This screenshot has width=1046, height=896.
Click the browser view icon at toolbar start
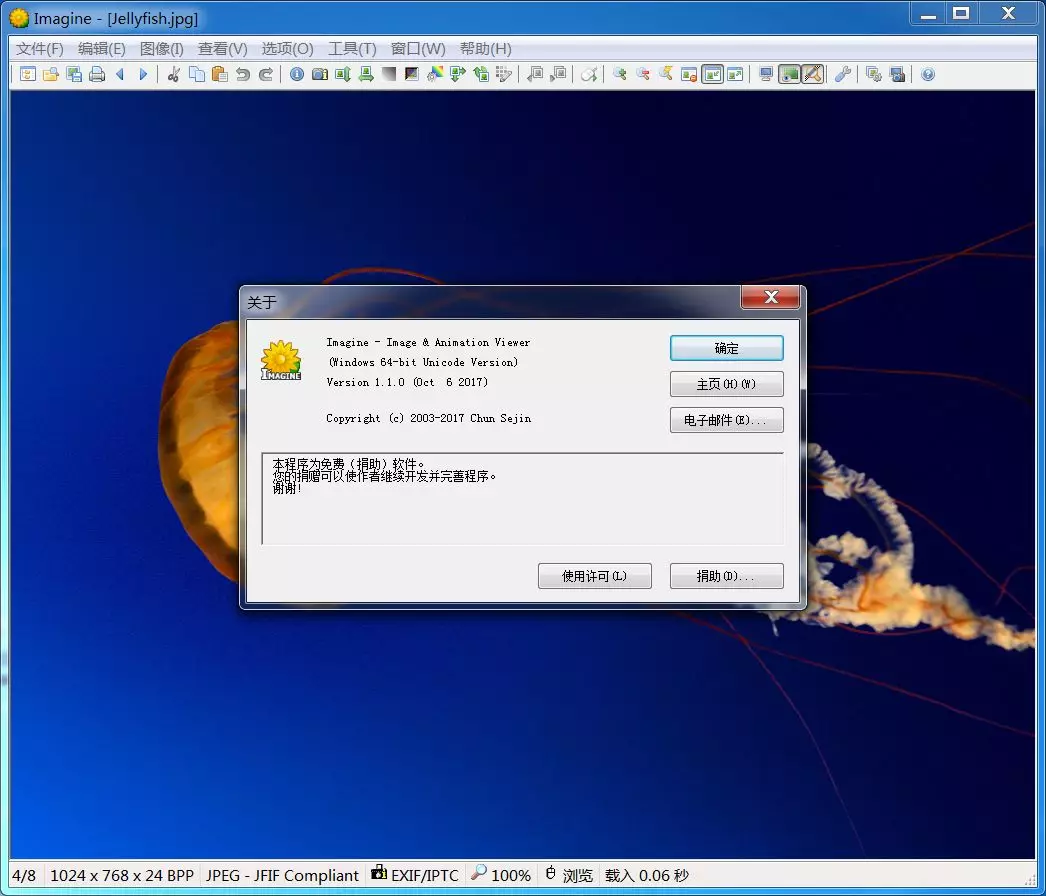pos(27,74)
